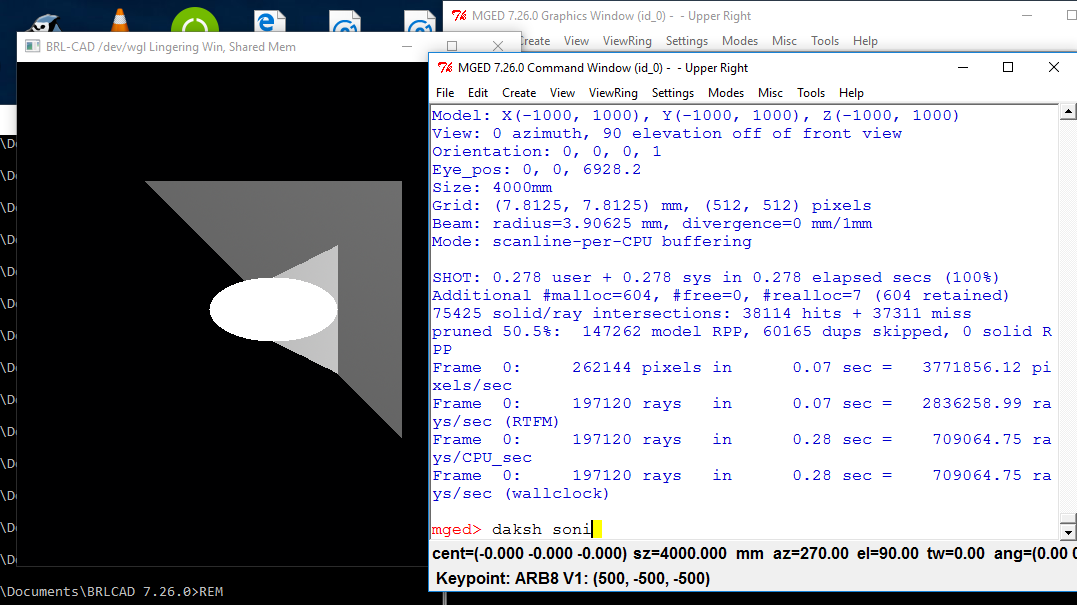Open Misc menu in MGED Graphics Window
Screen dimensions: 1077x605
(x=784, y=41)
